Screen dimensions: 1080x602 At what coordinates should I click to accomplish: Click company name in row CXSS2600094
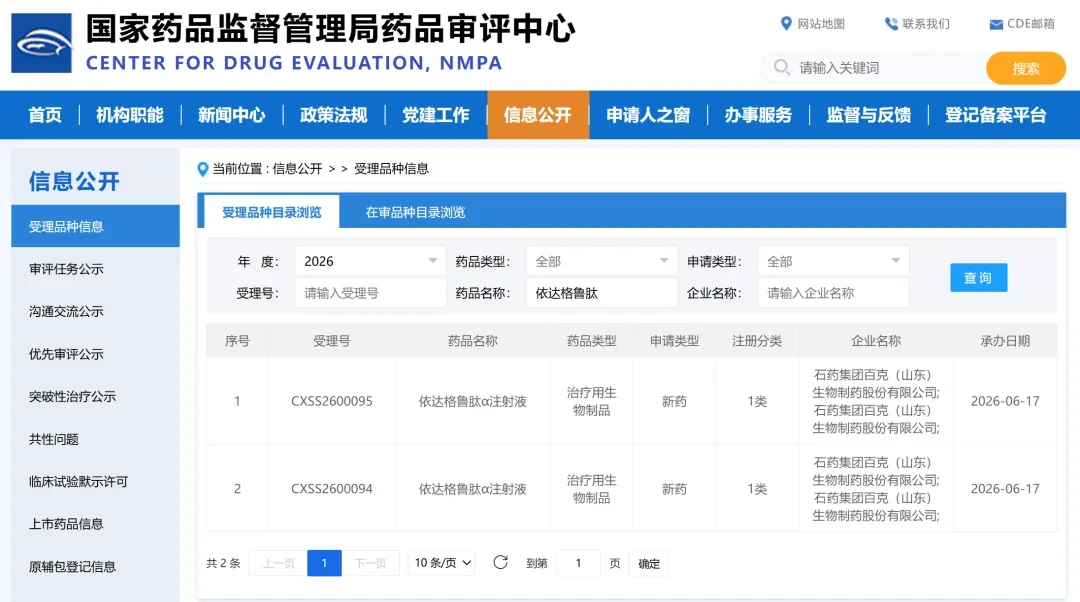point(875,488)
